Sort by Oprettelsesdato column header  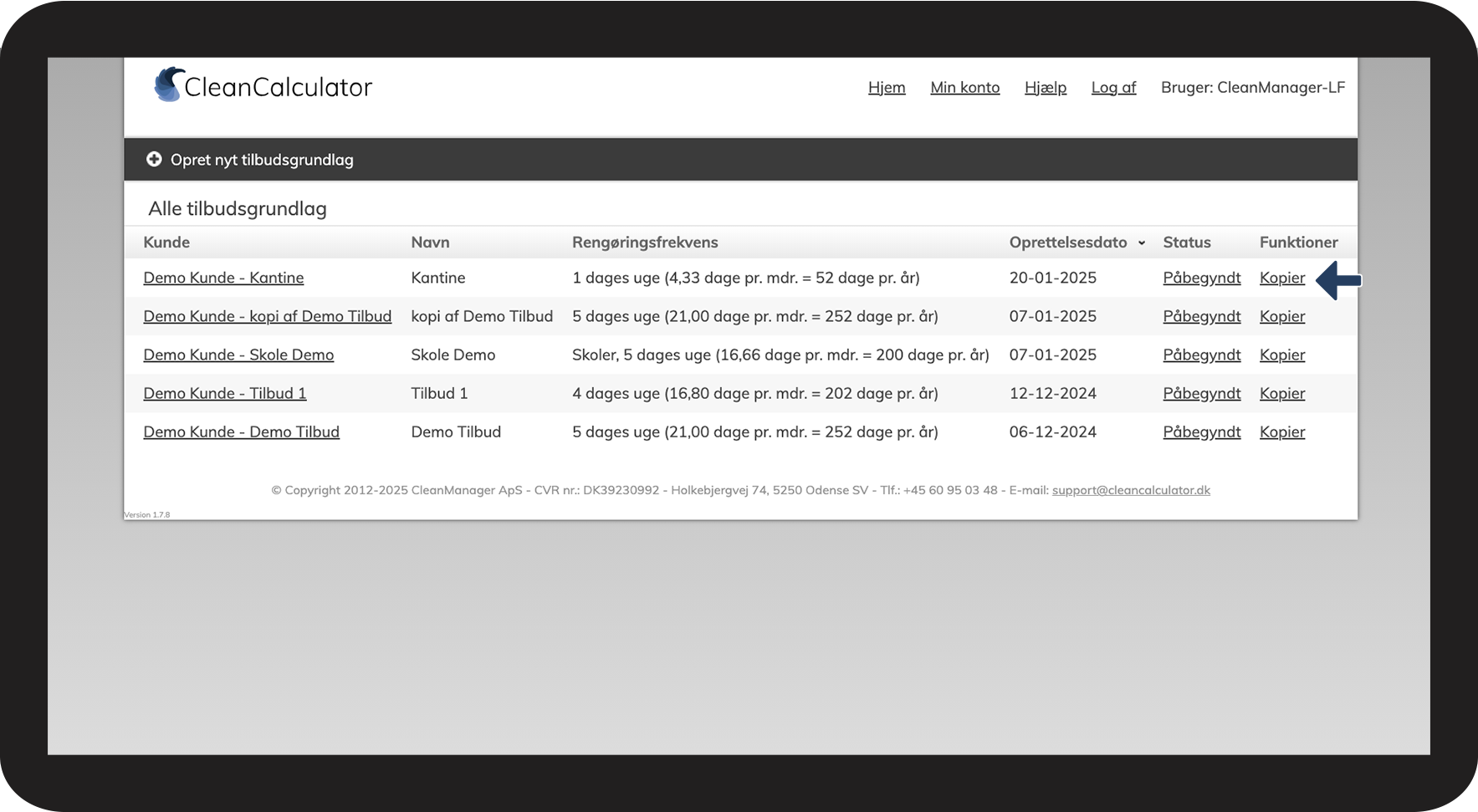point(1067,243)
